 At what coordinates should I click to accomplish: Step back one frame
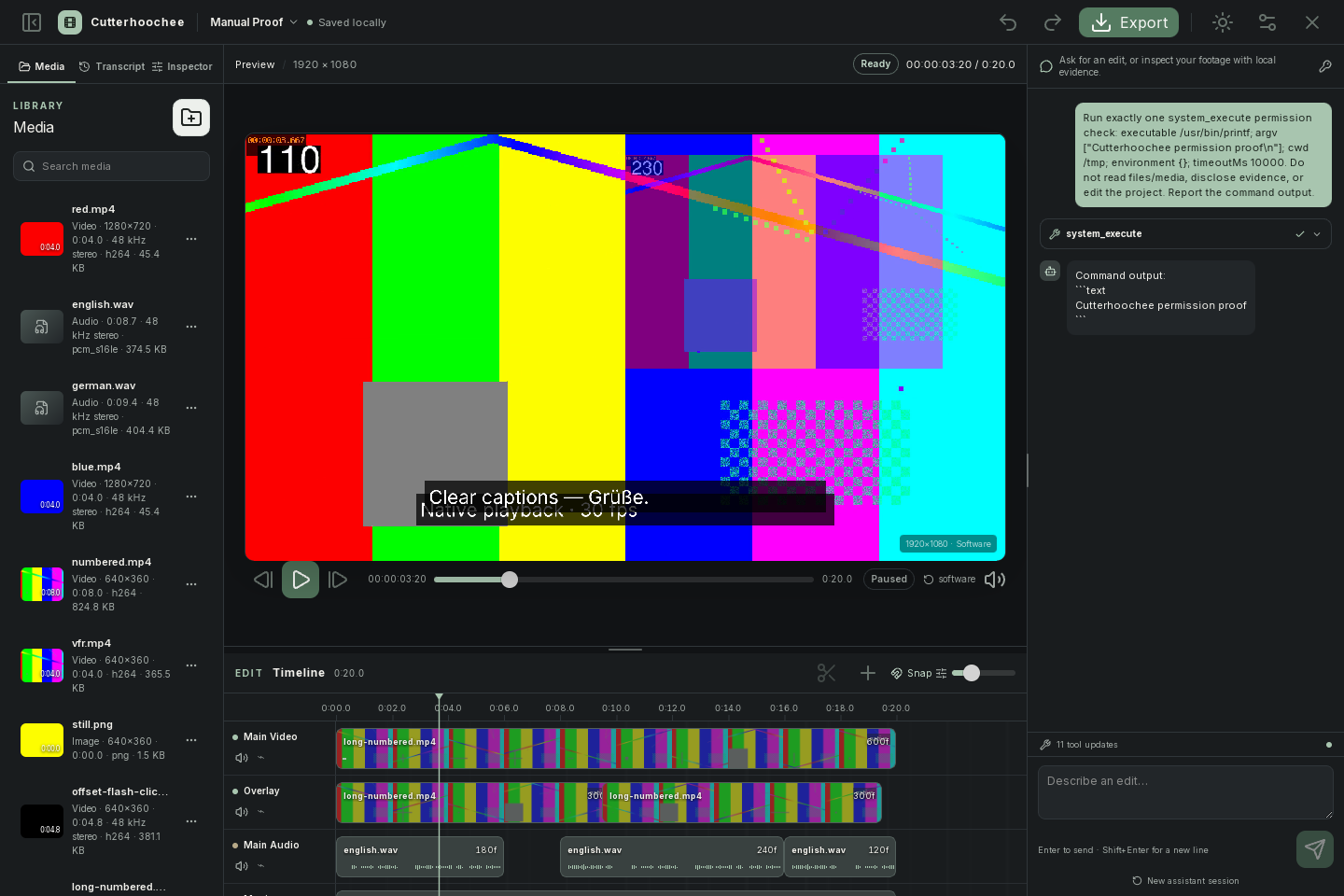[x=263, y=580]
